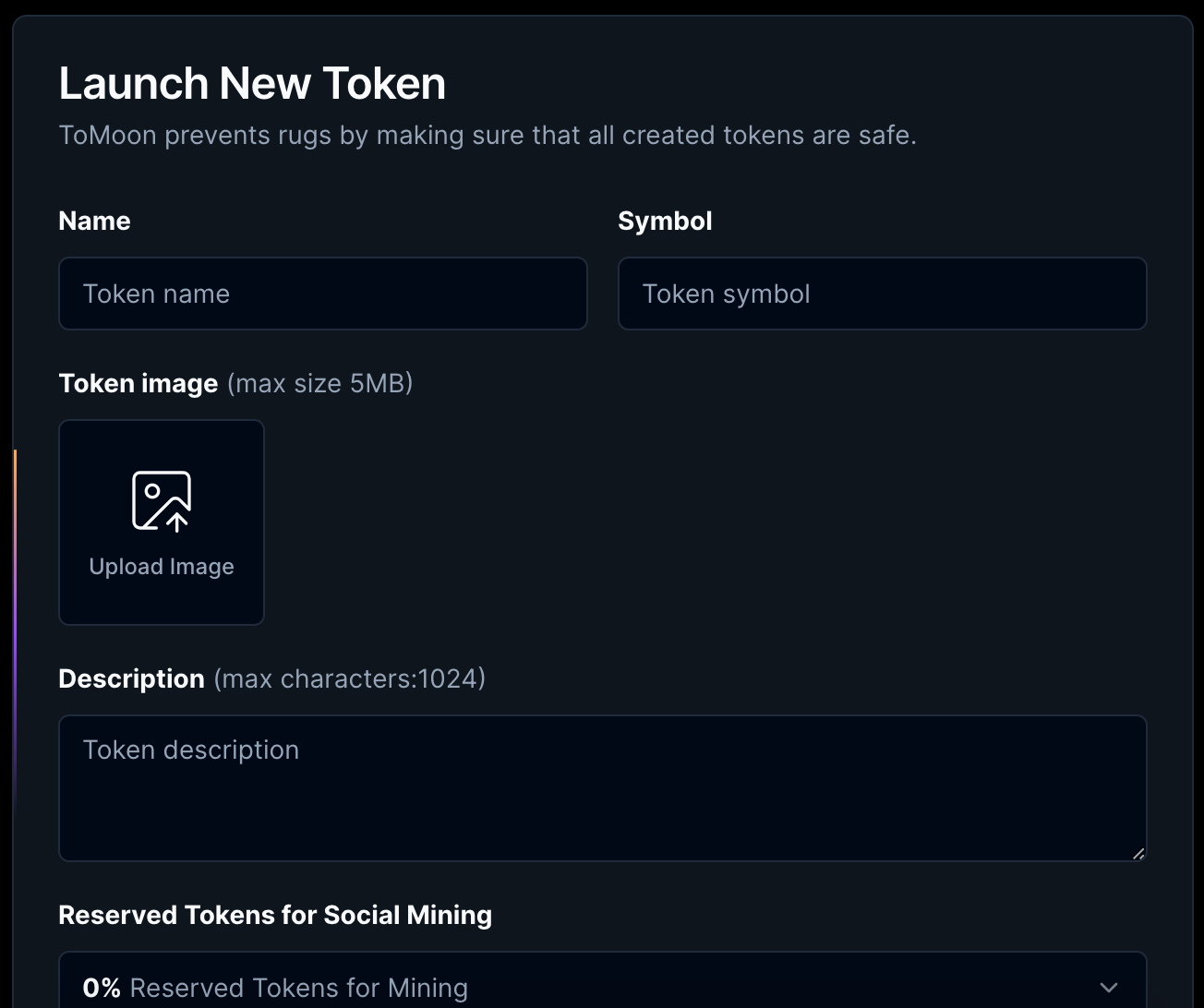Screen dimensions: 1204x1008
Task: Focus the Token symbol input field
Action: (882, 294)
